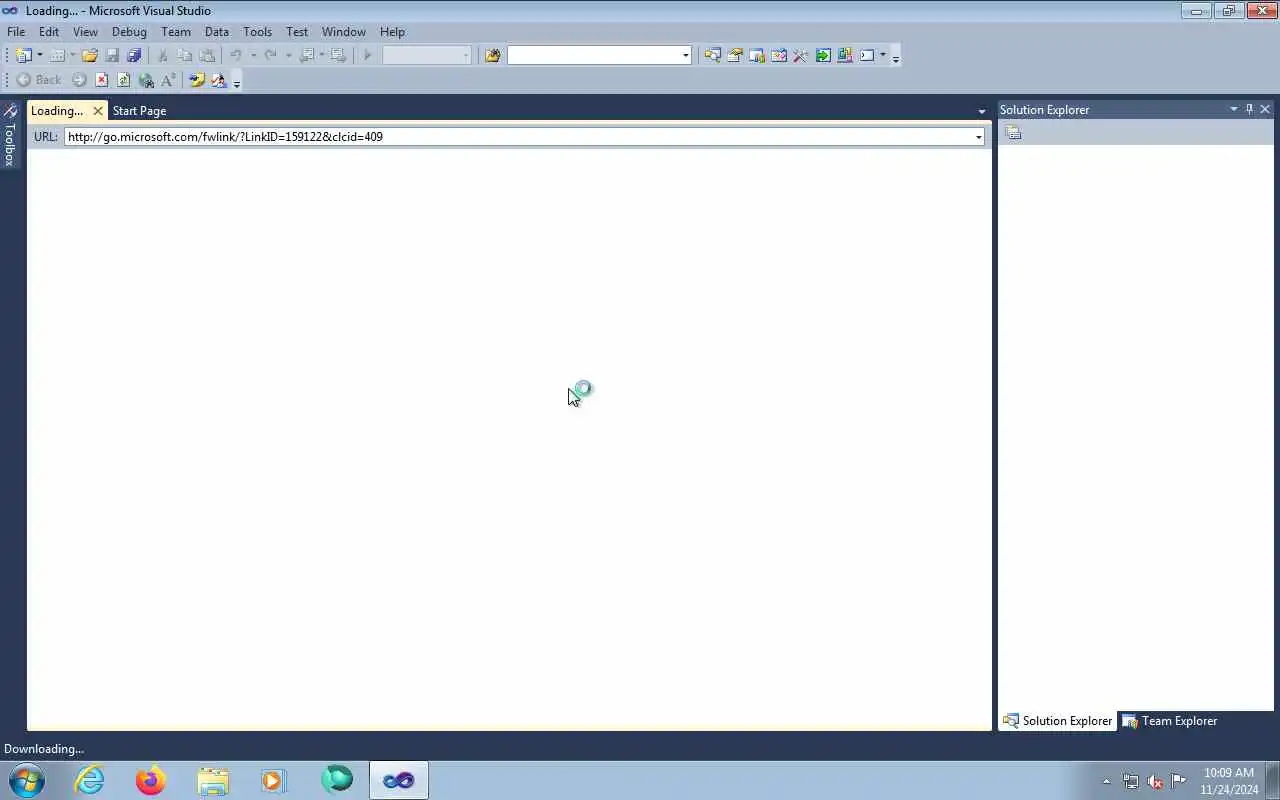1280x800 pixels.
Task: Expand the Toolbox side panel
Action: (9, 134)
